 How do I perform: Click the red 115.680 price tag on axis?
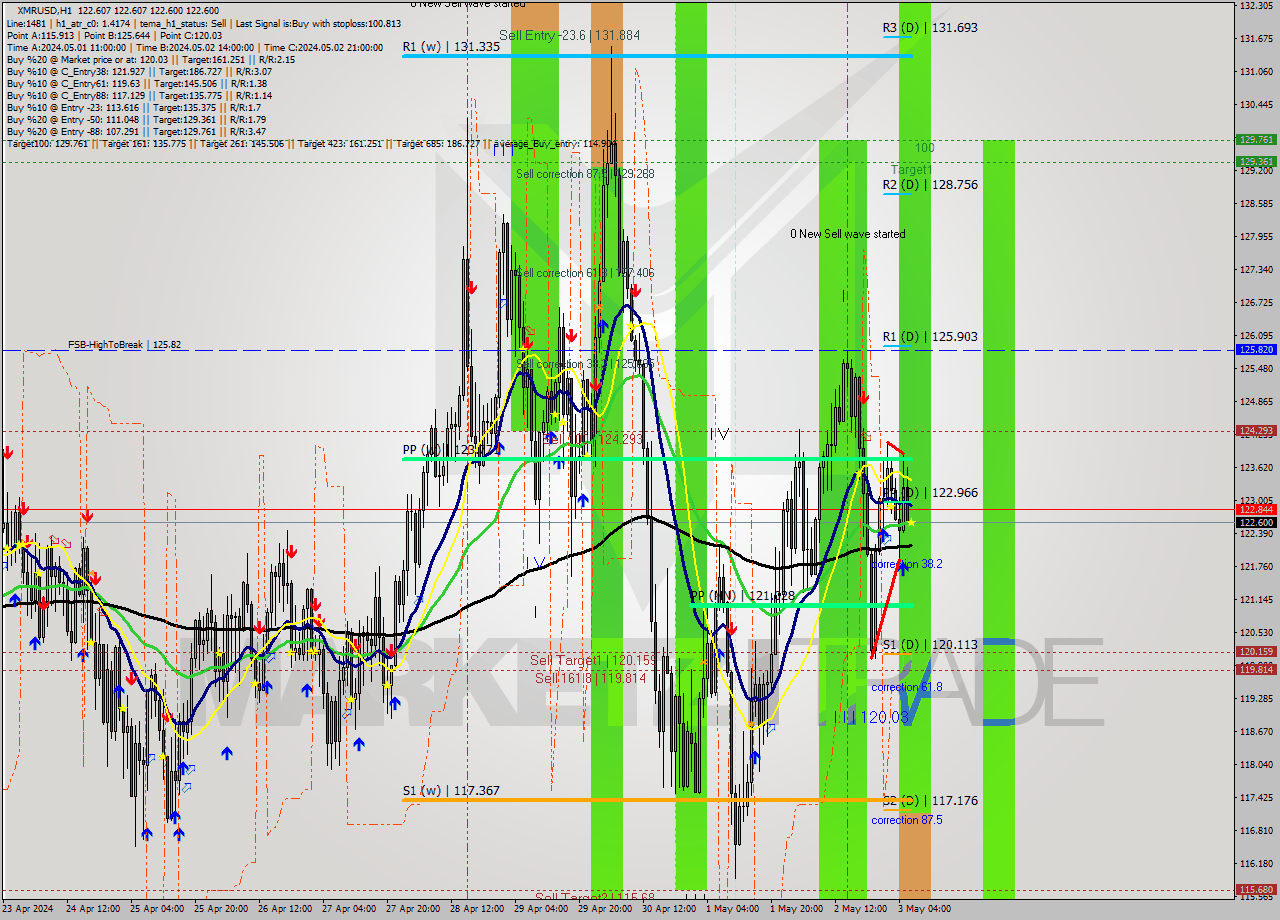1256,889
